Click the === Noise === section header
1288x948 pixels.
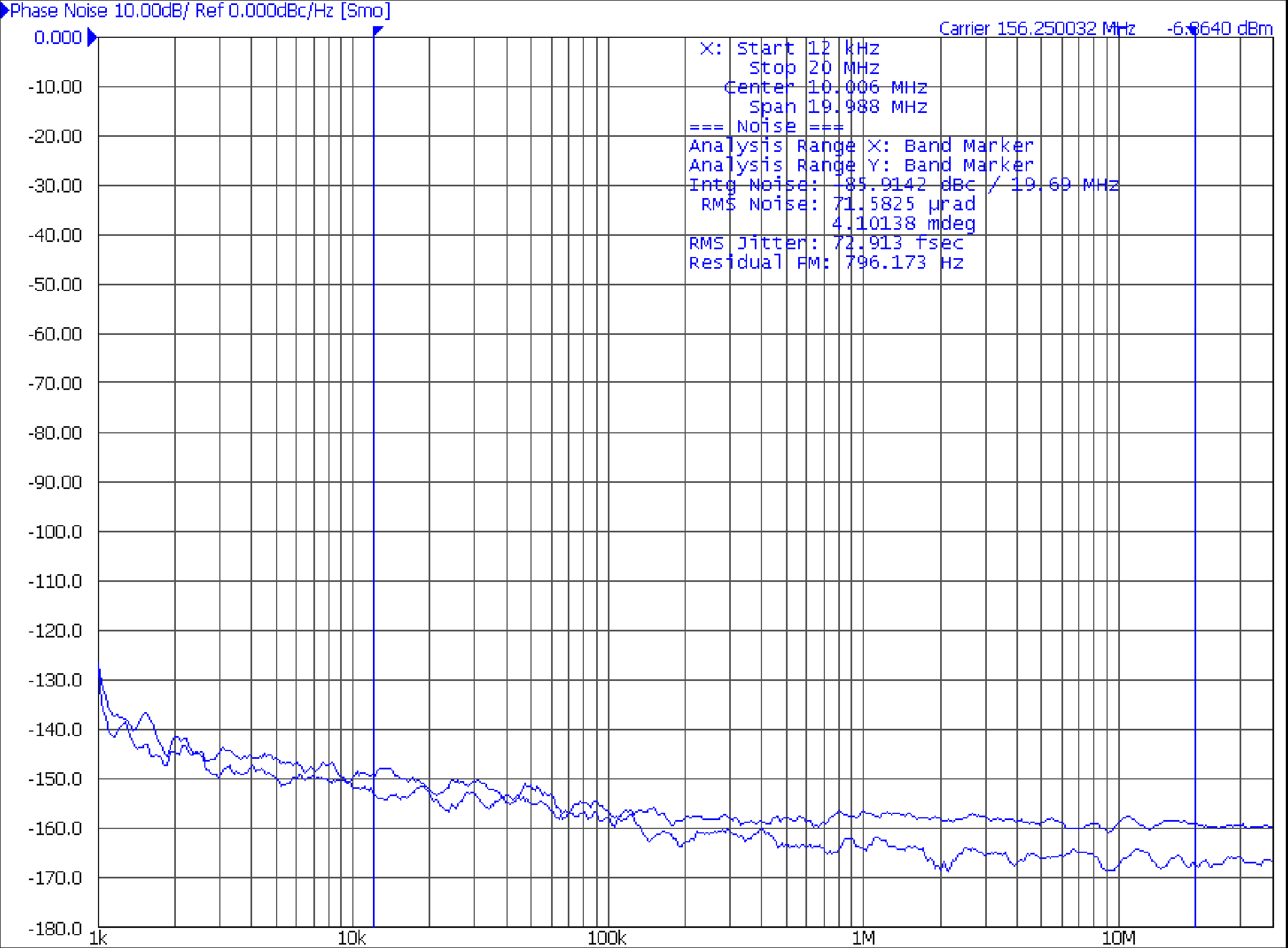[766, 126]
